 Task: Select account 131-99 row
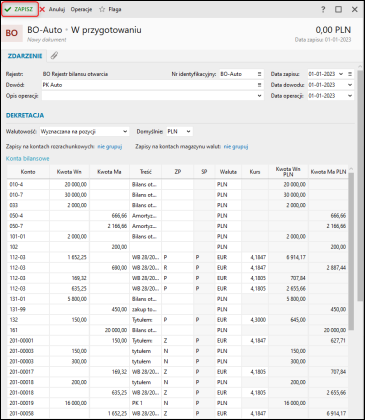coord(177,309)
